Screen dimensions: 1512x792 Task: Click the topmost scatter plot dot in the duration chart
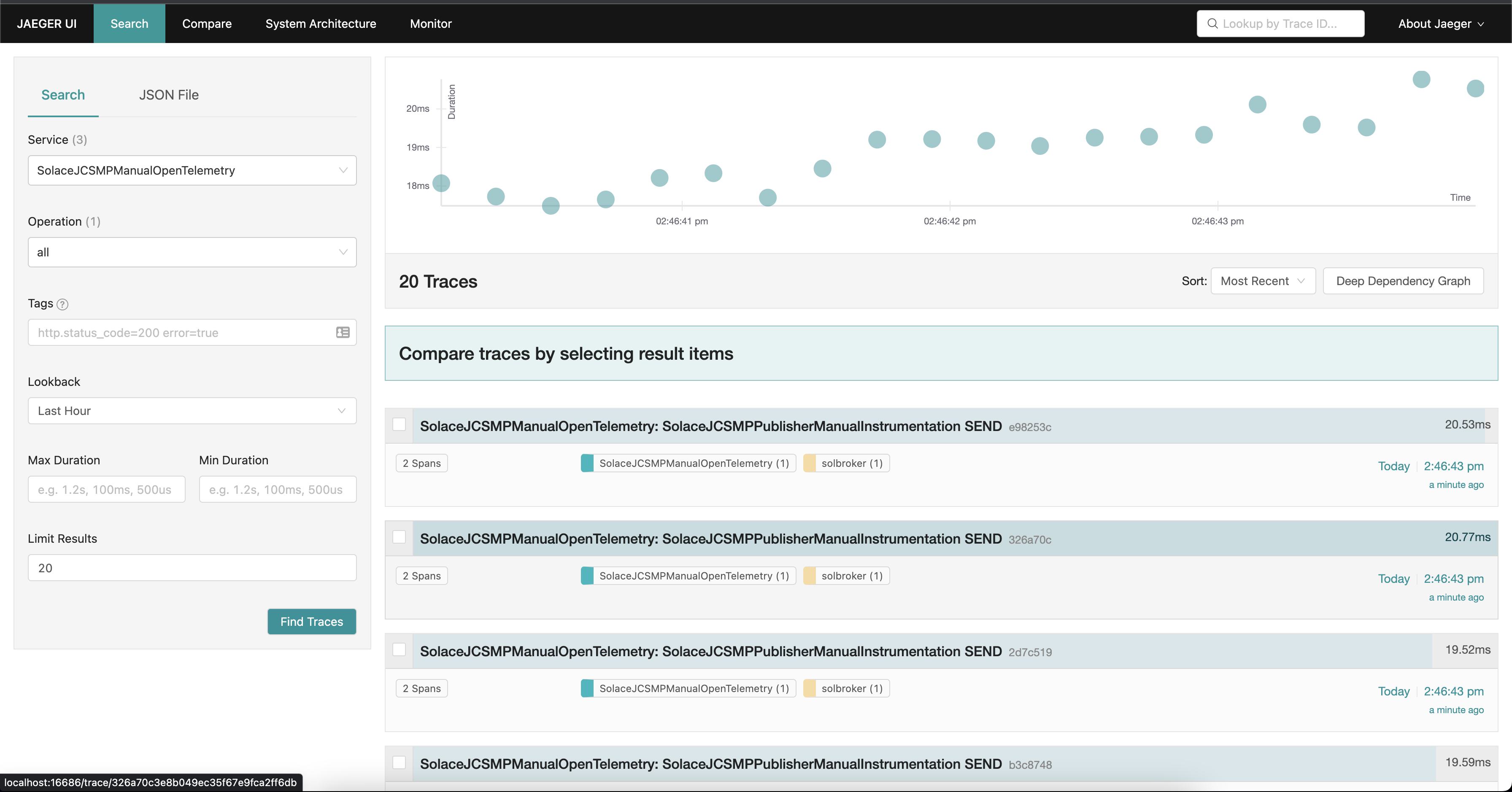point(1421,79)
